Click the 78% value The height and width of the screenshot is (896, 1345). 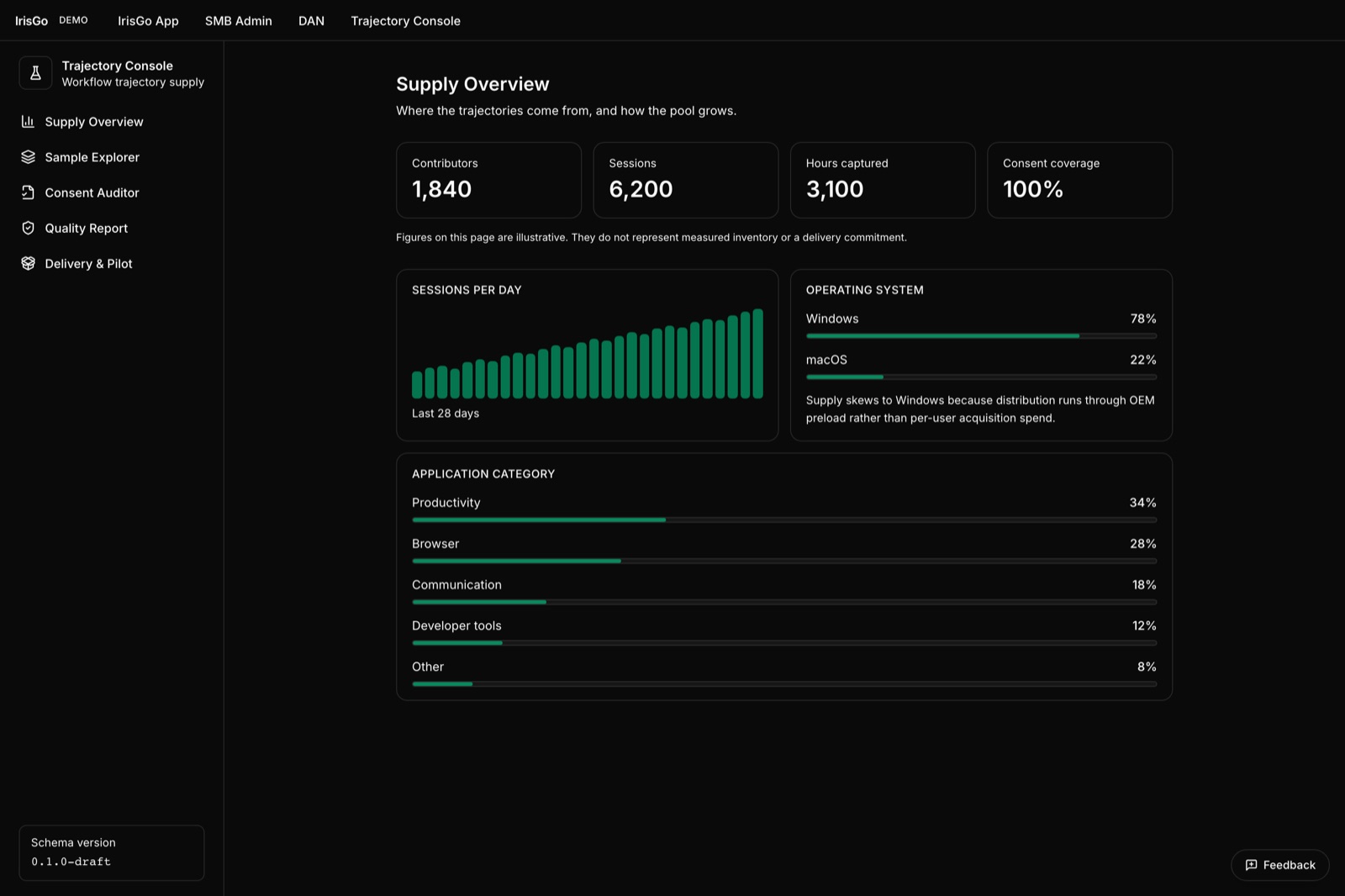tap(1143, 319)
